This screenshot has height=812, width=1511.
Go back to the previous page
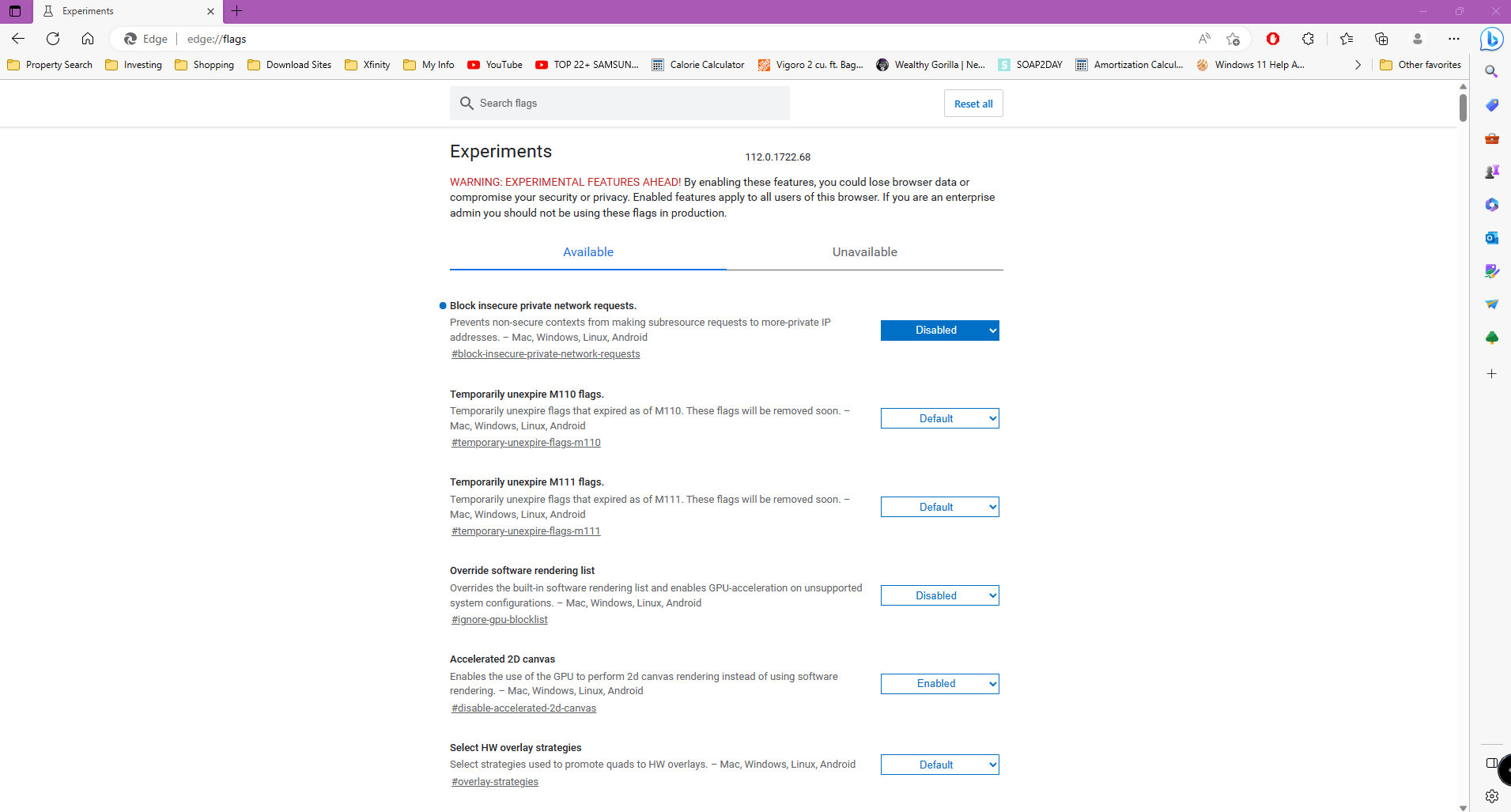18,39
